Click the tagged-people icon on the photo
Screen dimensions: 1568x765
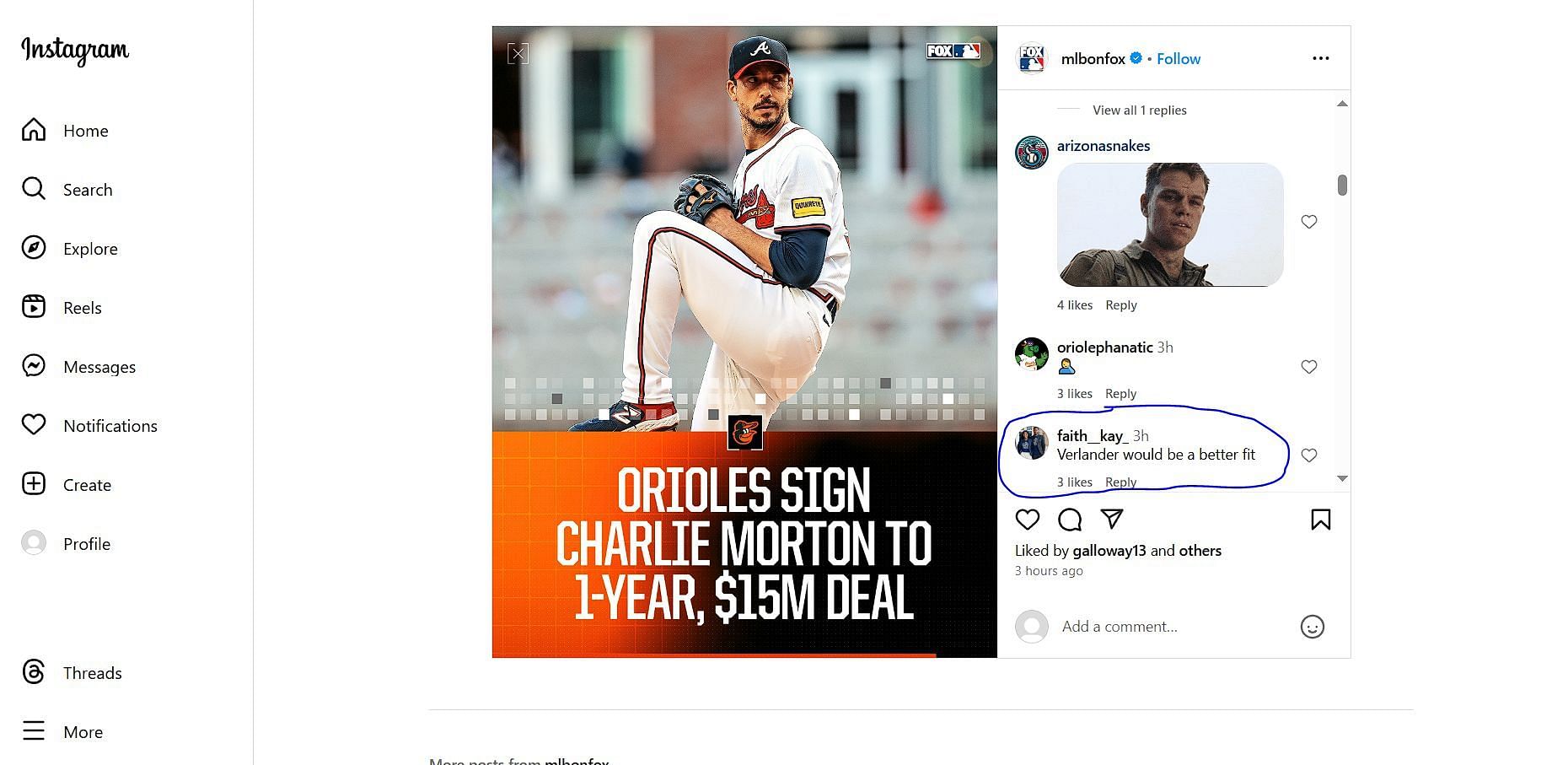click(518, 54)
